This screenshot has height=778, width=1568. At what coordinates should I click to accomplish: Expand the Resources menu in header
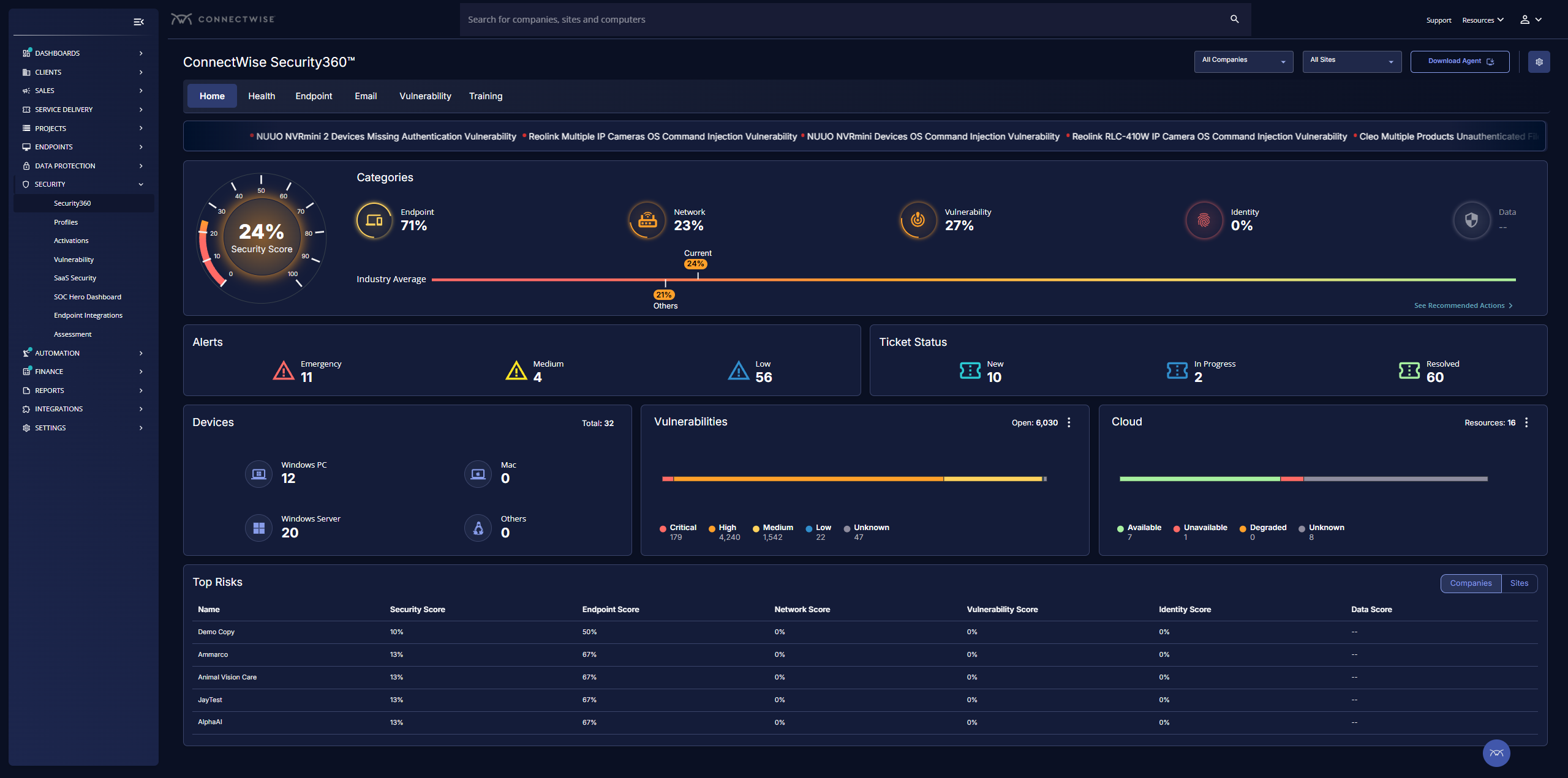pyautogui.click(x=1482, y=20)
